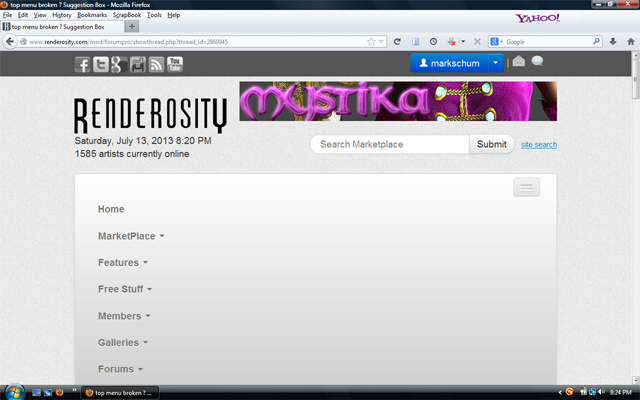640x400 pixels.
Task: Open the Help menu
Action: 173,15
